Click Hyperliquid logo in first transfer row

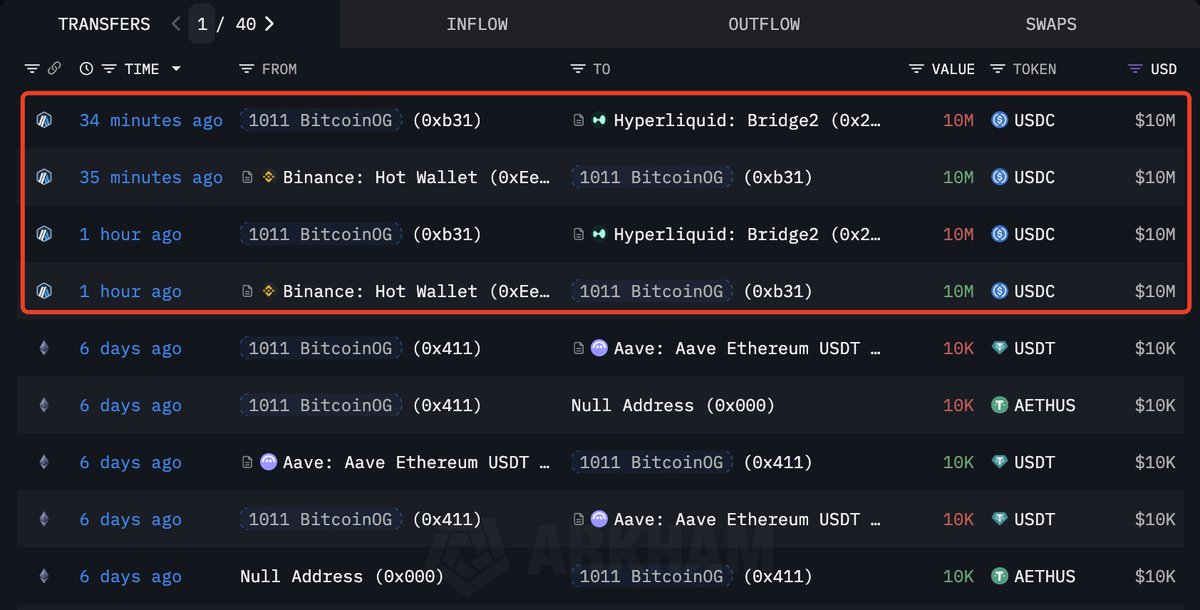(599, 120)
